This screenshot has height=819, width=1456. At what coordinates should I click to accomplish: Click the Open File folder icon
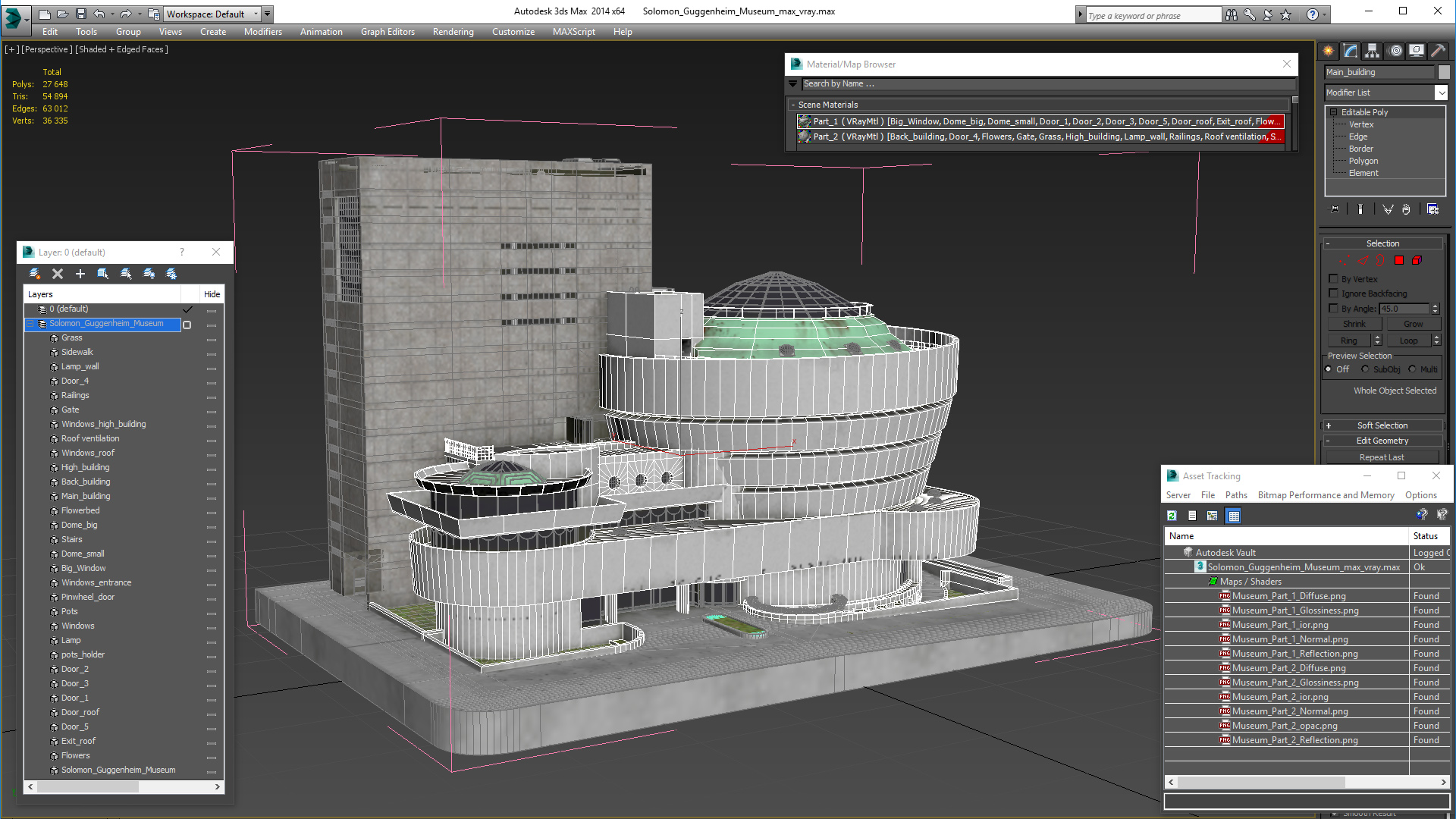(x=63, y=14)
